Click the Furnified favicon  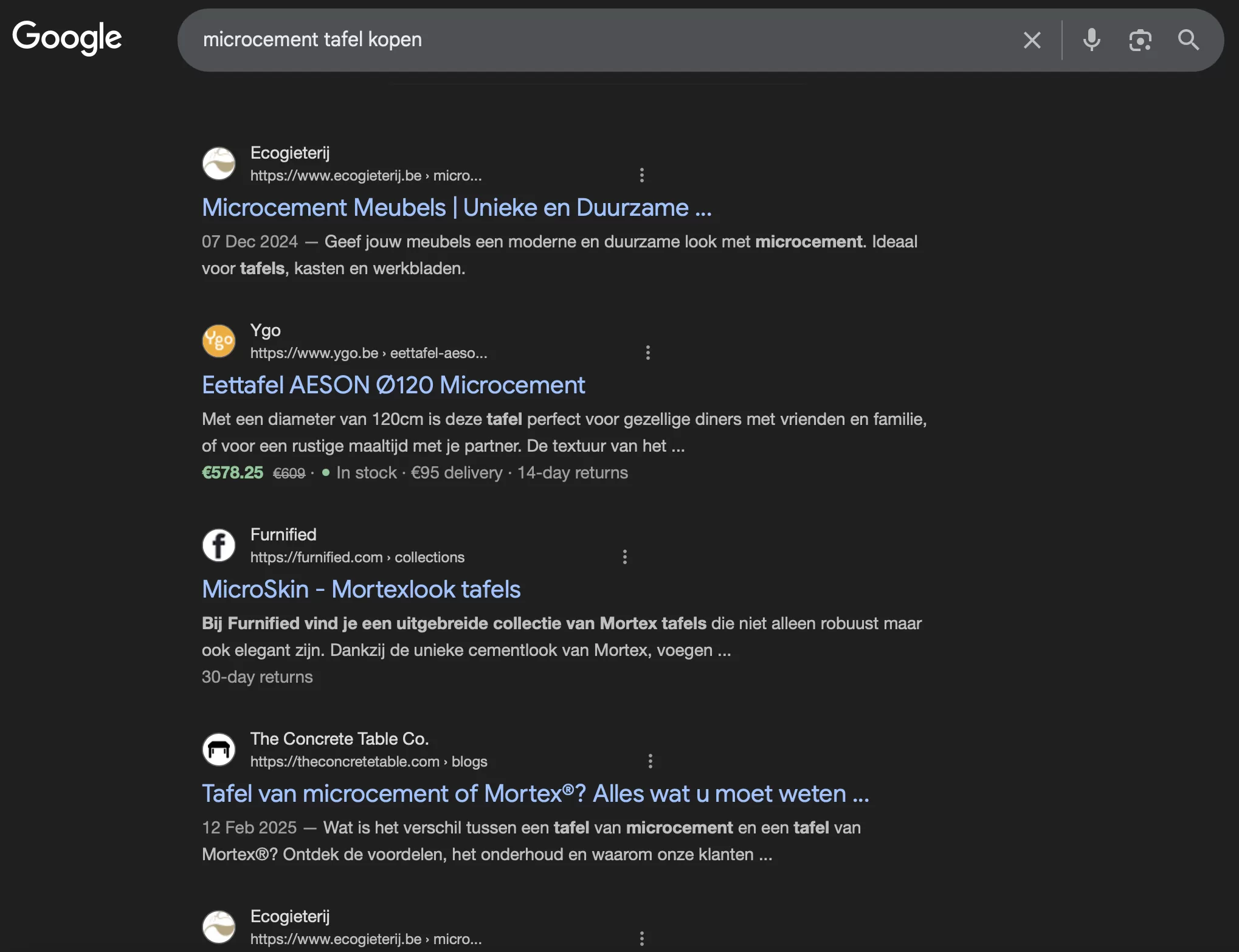click(x=218, y=545)
